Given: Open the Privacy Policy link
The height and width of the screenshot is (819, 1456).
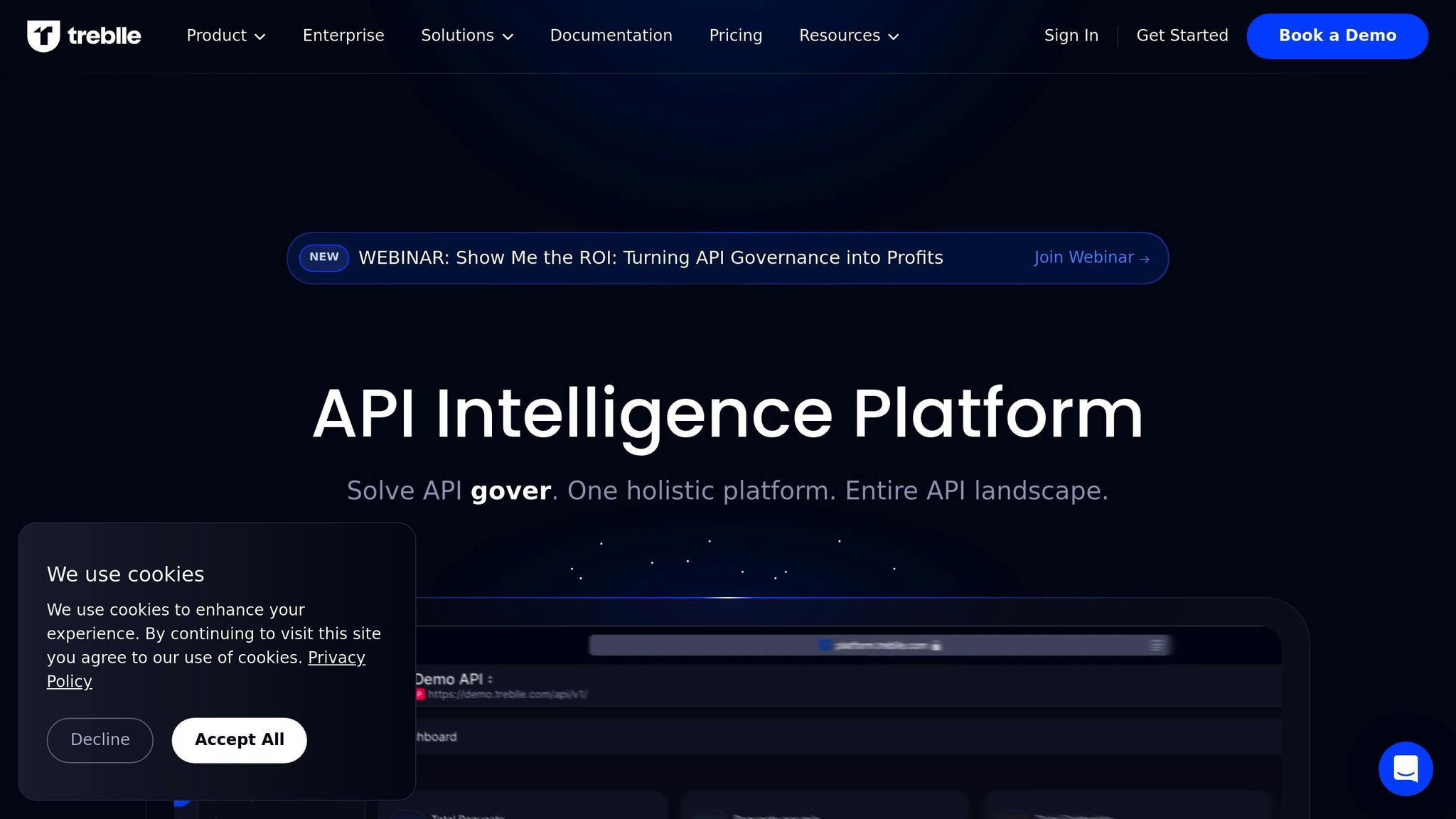Looking at the screenshot, I should [x=336, y=658].
